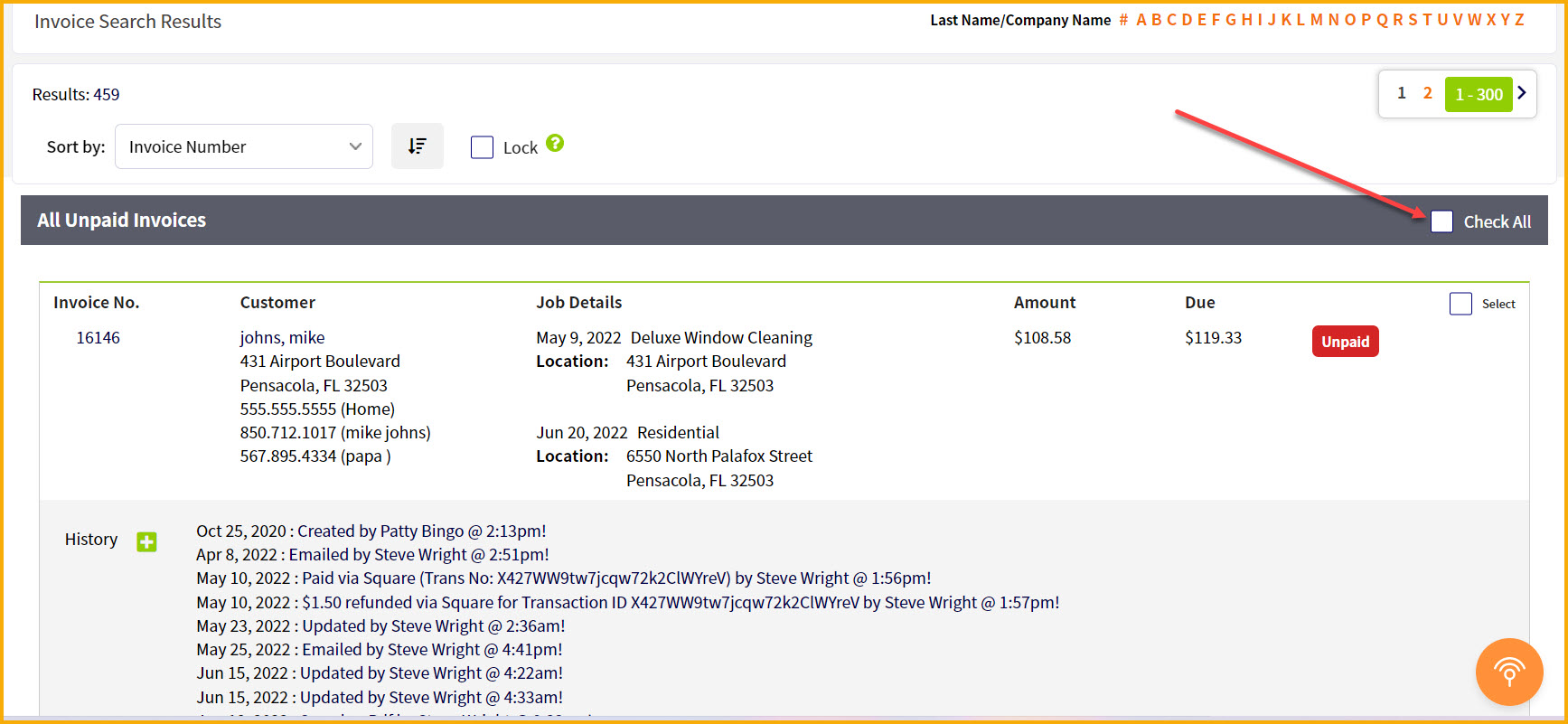
Task: Go to results page 1
Action: click(x=1402, y=93)
